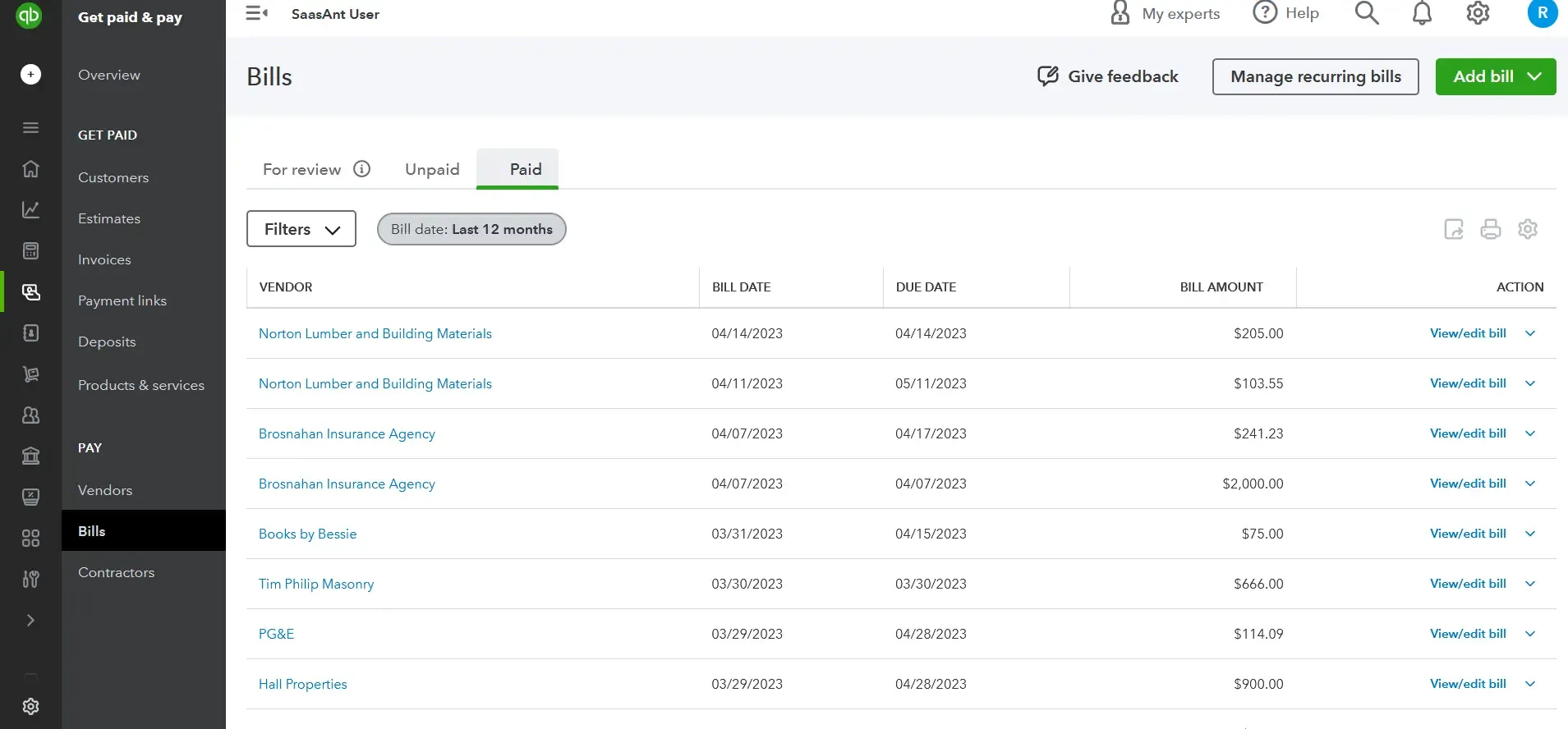The height and width of the screenshot is (729, 1568).
Task: Expand action arrow for the $2,000.00 bill
Action: (1530, 484)
